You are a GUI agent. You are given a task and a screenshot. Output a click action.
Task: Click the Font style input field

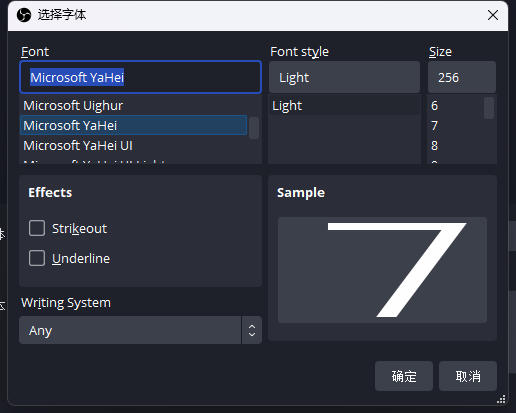pos(344,77)
